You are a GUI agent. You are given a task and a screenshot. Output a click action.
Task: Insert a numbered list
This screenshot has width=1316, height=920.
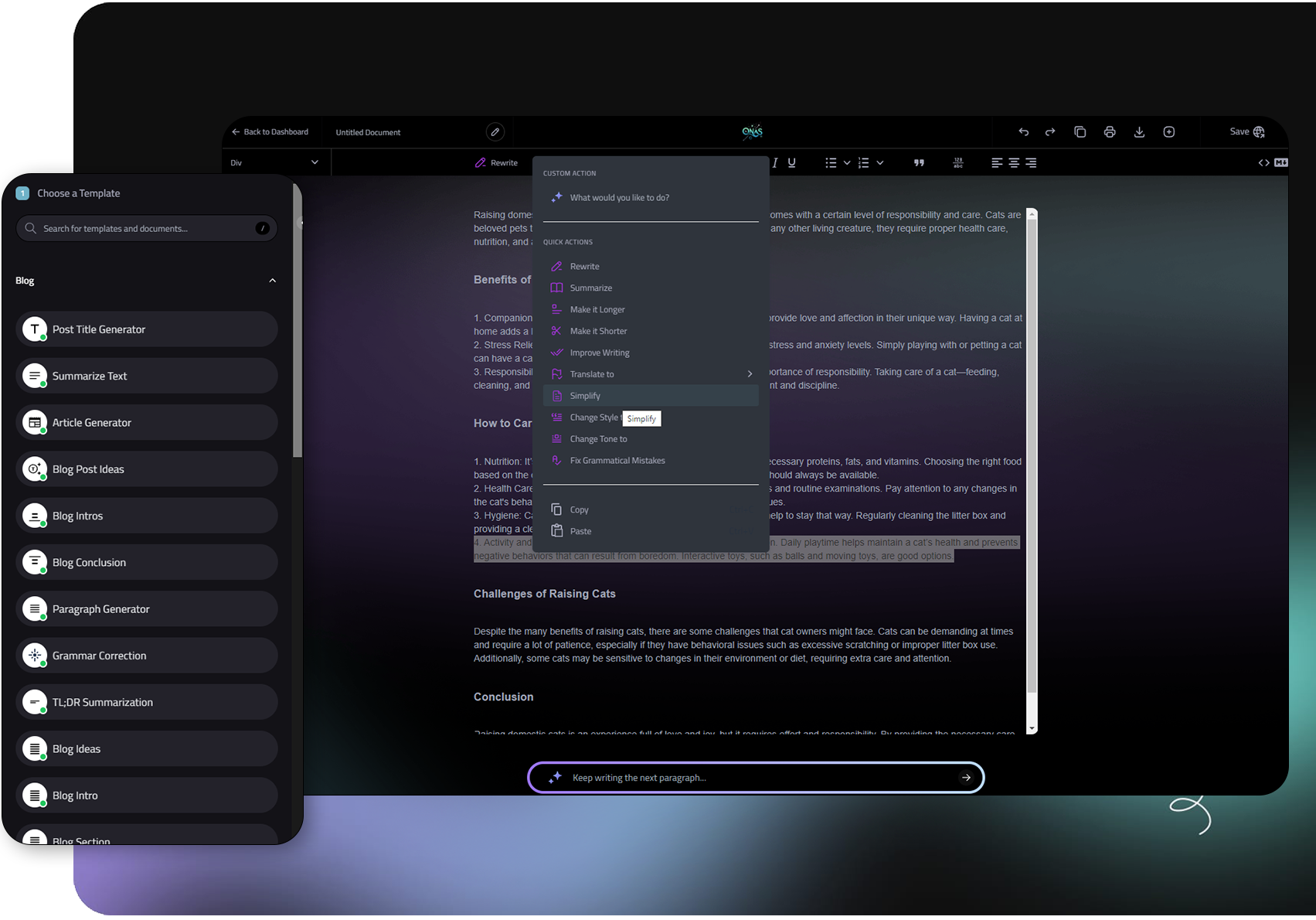[x=864, y=162]
